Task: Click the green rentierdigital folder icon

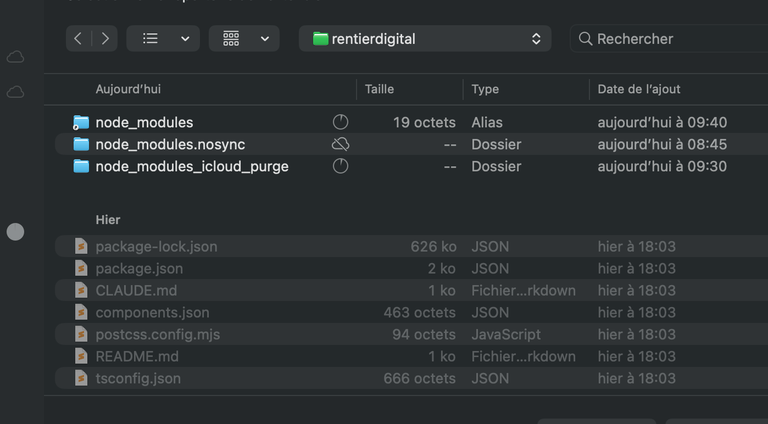Action: (320, 39)
